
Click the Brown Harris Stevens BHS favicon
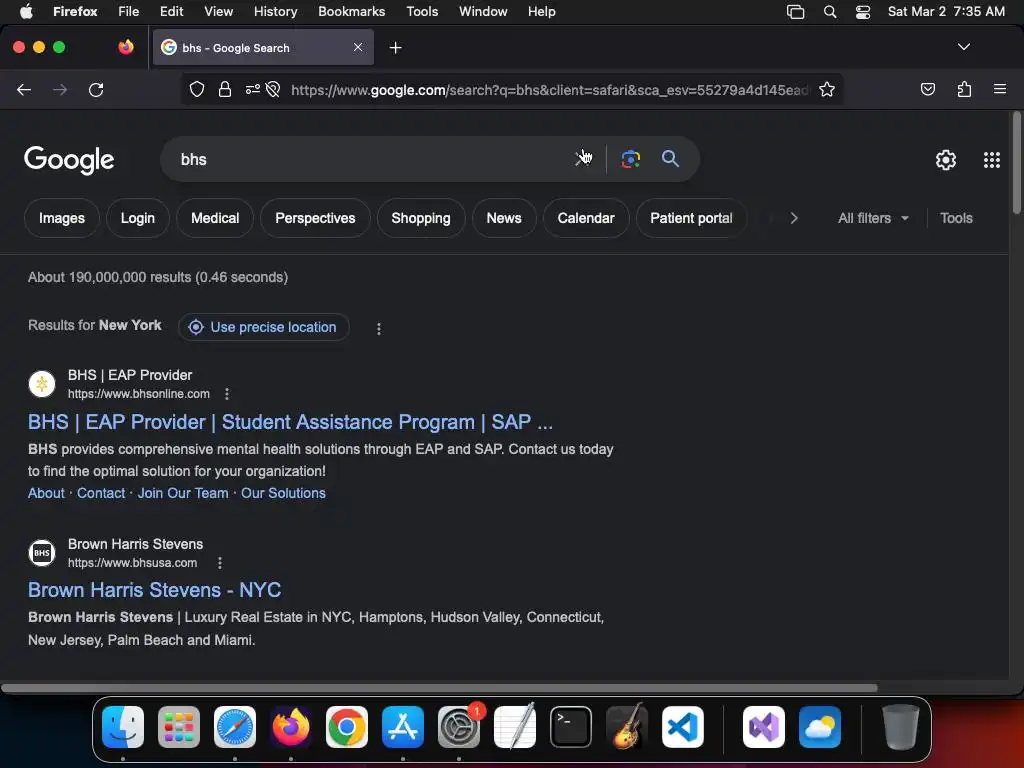(x=42, y=552)
